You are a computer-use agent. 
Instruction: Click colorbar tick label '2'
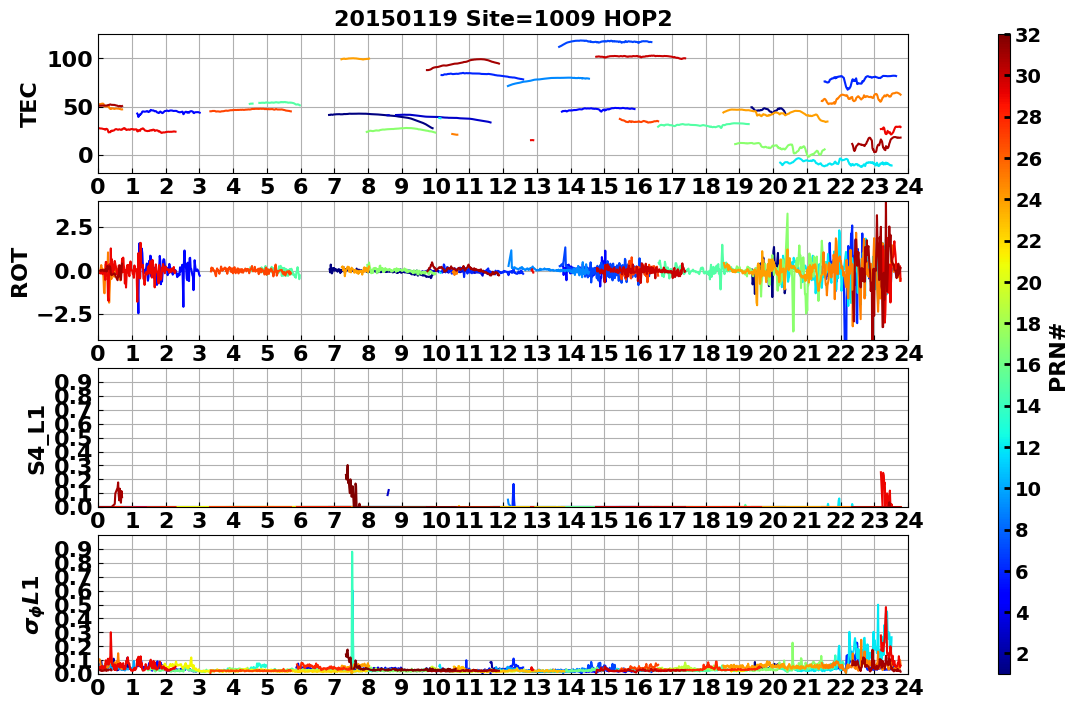[1023, 653]
